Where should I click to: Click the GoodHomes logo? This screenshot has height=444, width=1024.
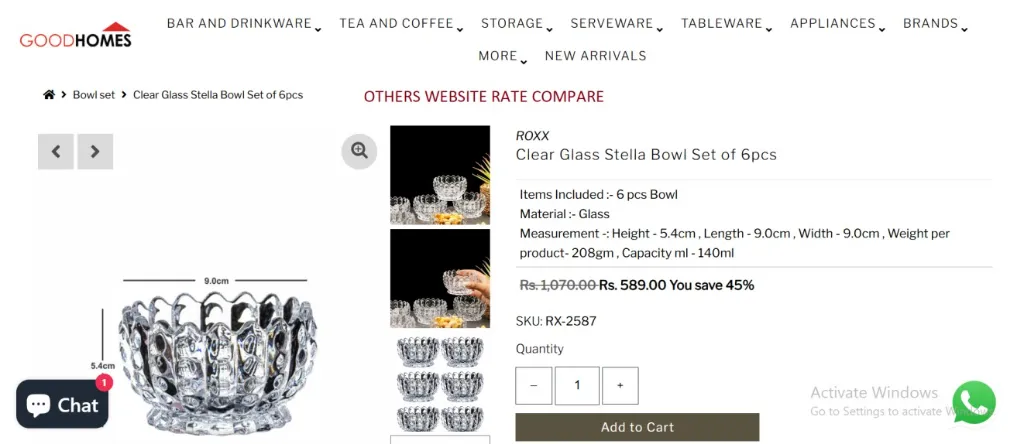(x=75, y=36)
